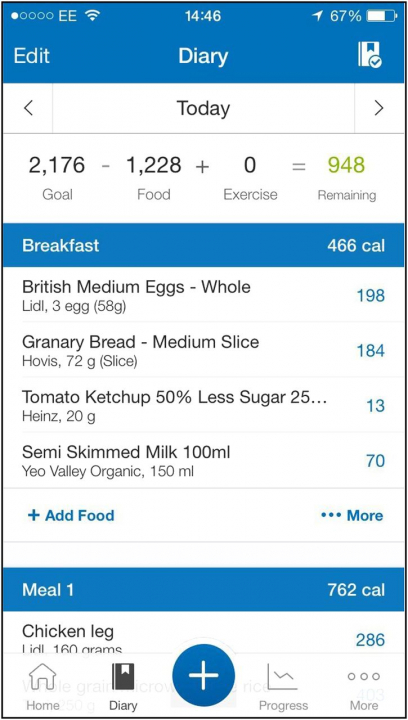
Task: Tap the battery indicator in status bar
Action: (x=382, y=16)
